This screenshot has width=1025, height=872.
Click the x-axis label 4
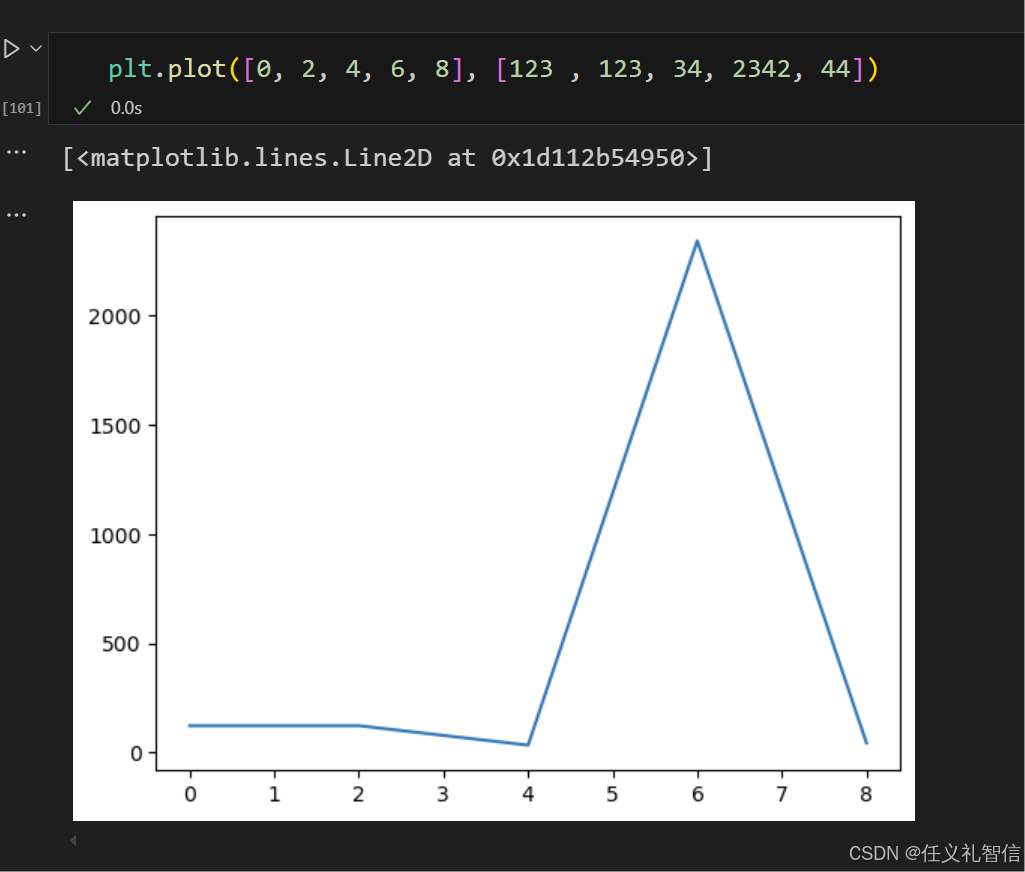(x=528, y=794)
